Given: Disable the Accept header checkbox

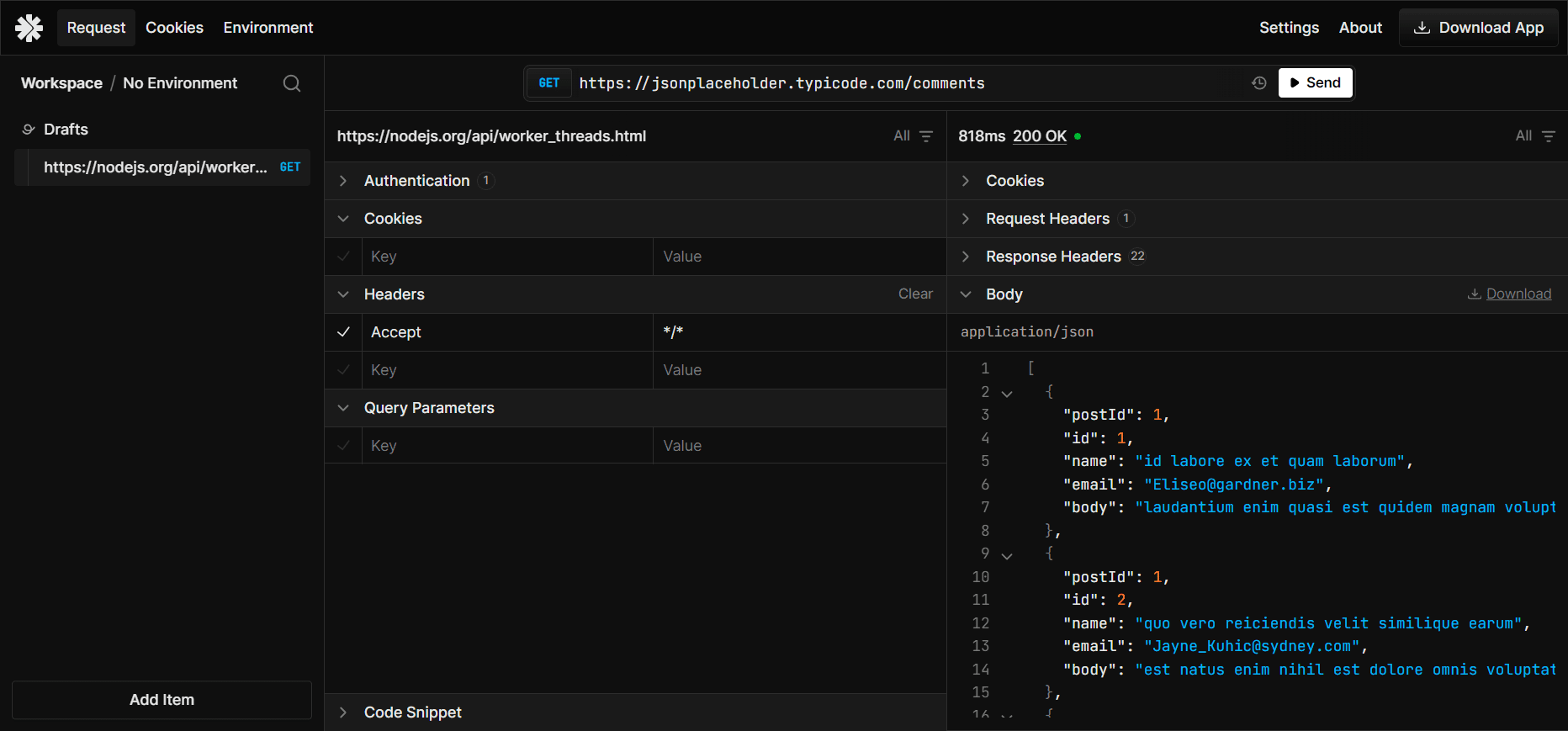Looking at the screenshot, I should pyautogui.click(x=343, y=332).
